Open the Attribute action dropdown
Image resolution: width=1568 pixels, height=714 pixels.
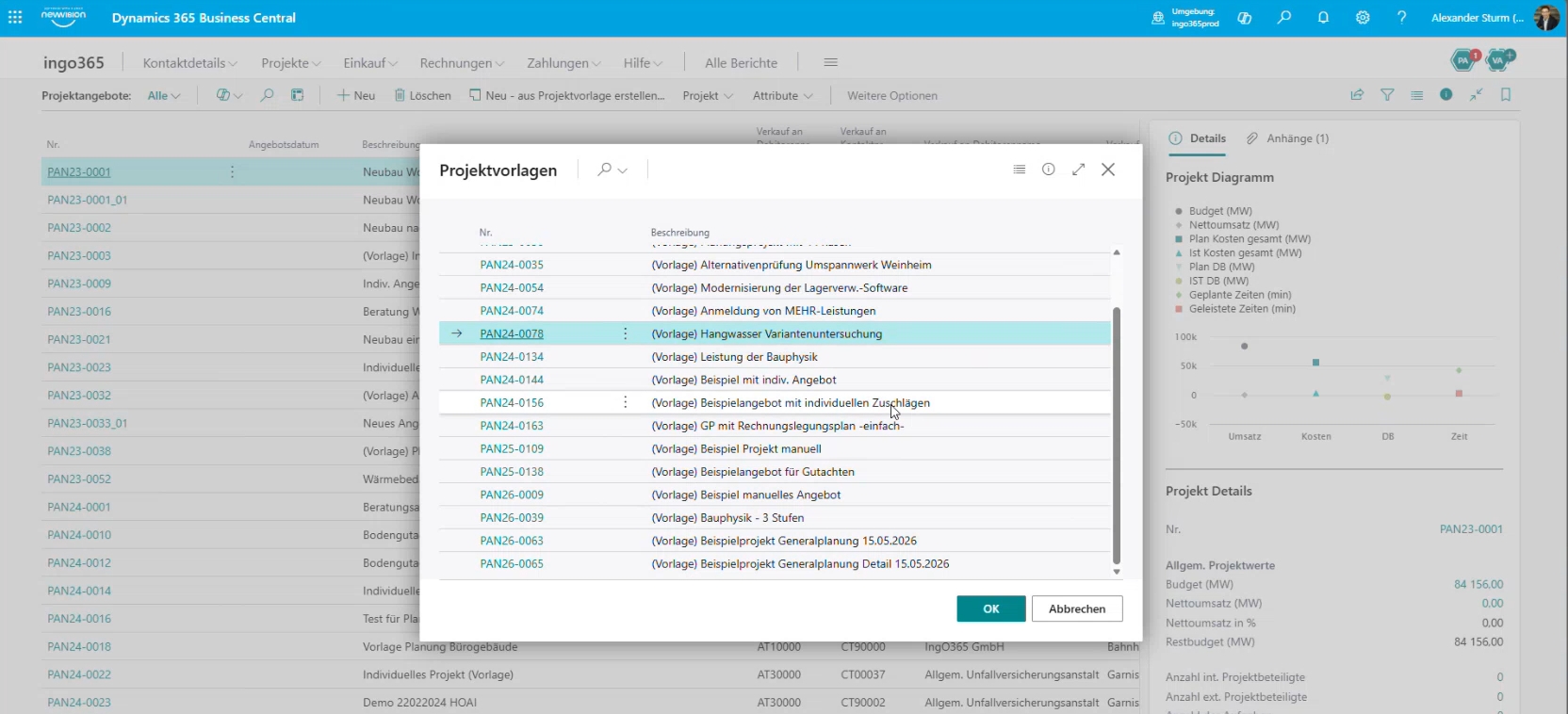point(783,95)
